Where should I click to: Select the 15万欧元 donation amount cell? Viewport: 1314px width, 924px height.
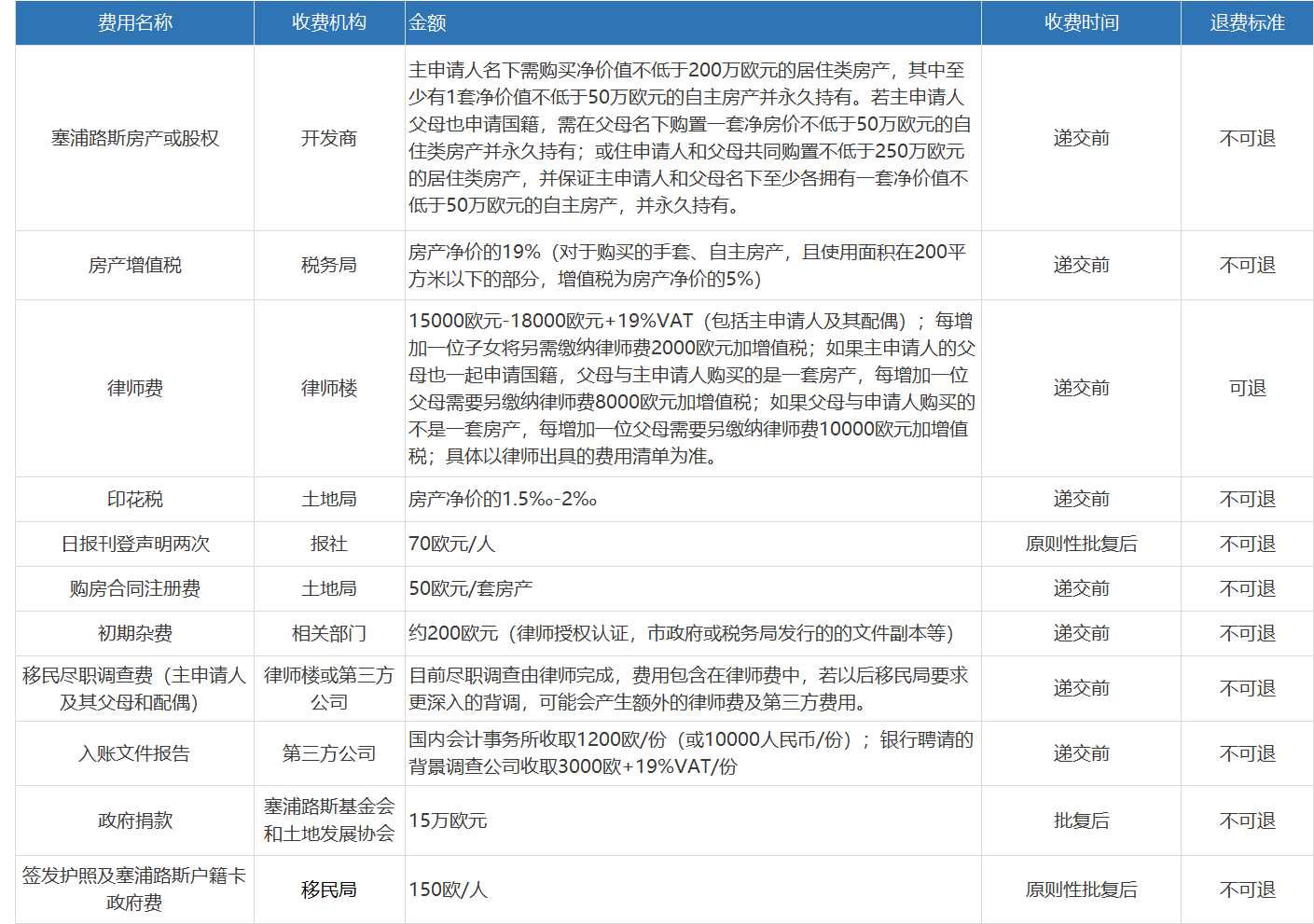point(448,821)
